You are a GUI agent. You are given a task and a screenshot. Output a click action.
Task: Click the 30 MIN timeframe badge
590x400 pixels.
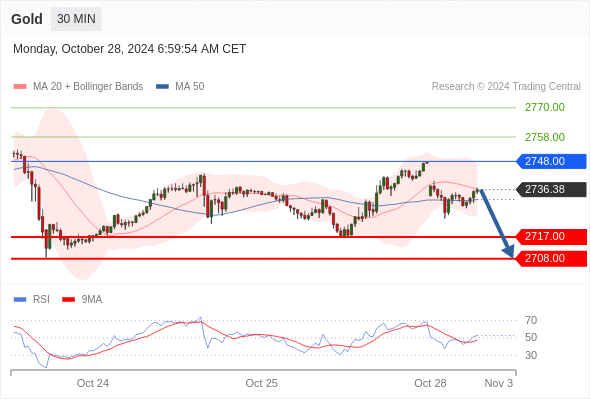[x=76, y=19]
